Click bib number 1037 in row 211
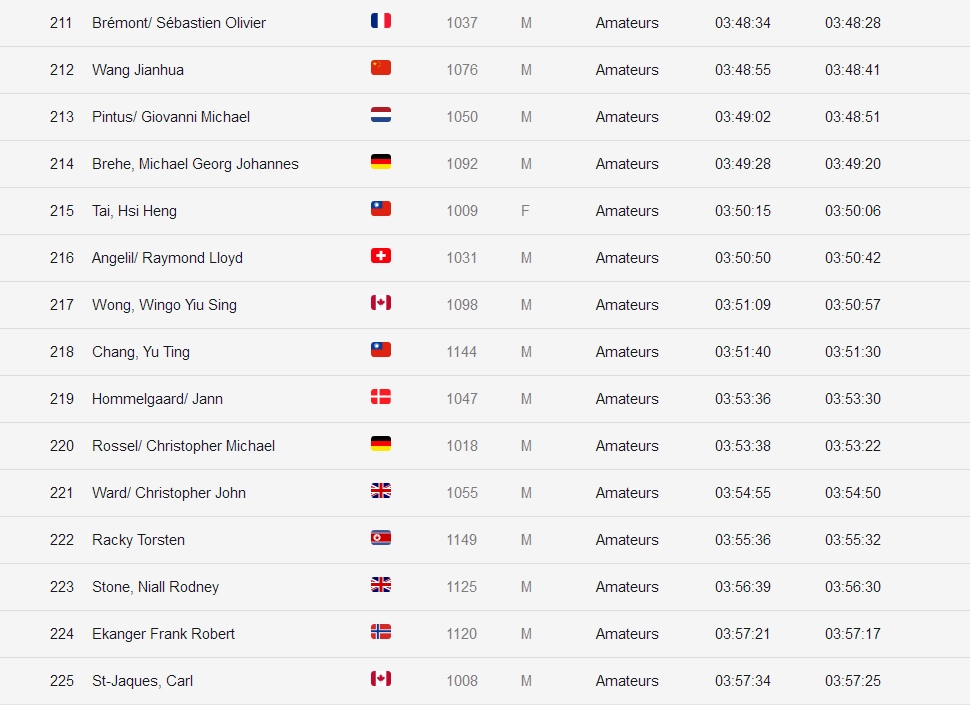Image resolution: width=970 pixels, height=705 pixels. point(462,23)
